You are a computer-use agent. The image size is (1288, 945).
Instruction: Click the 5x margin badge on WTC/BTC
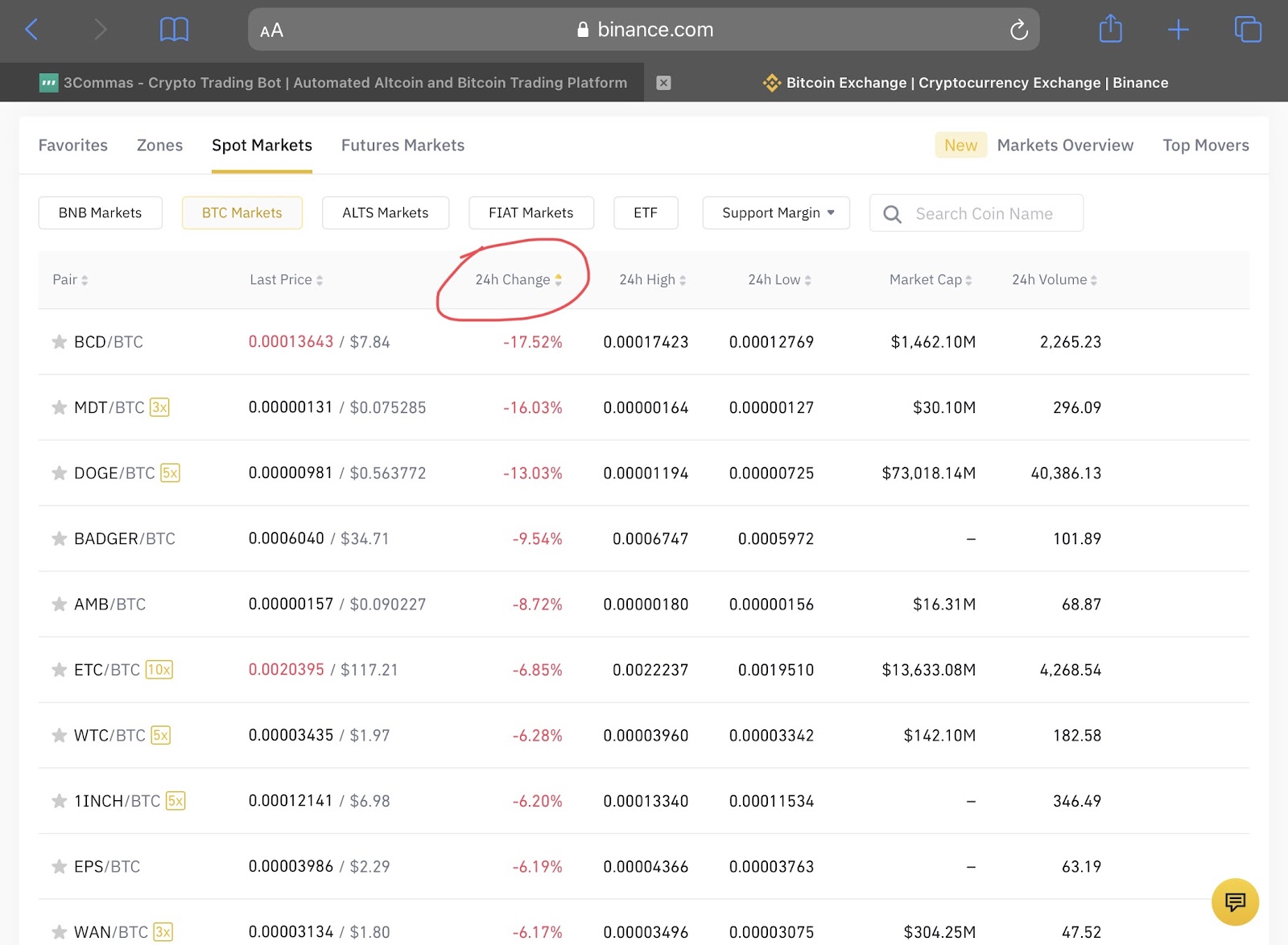pyautogui.click(x=161, y=735)
